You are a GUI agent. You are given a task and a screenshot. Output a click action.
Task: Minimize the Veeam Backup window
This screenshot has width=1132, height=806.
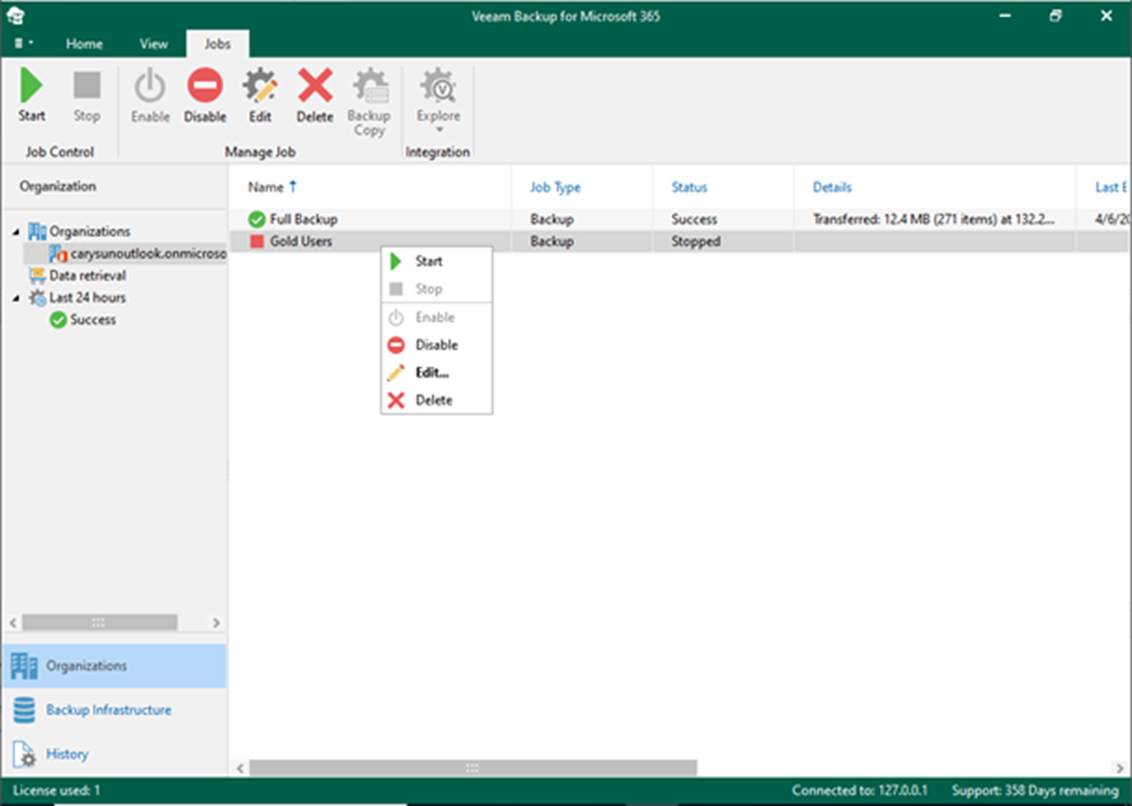[1006, 15]
